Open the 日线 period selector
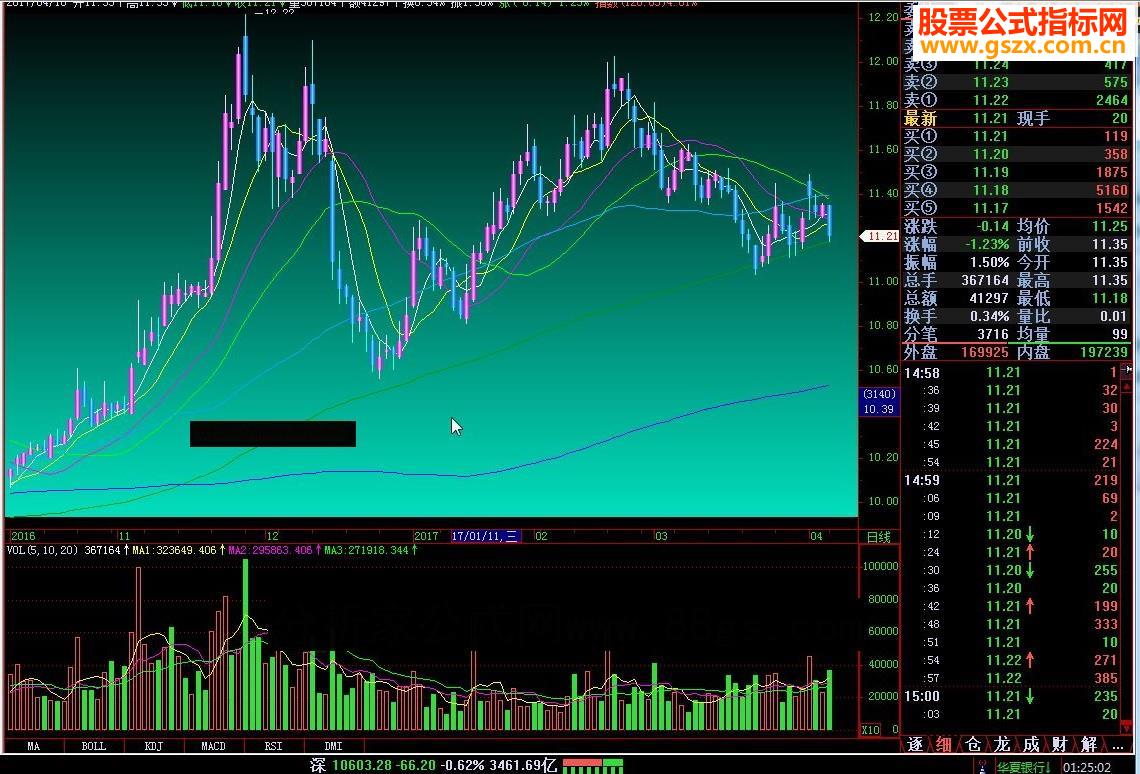 [881, 536]
